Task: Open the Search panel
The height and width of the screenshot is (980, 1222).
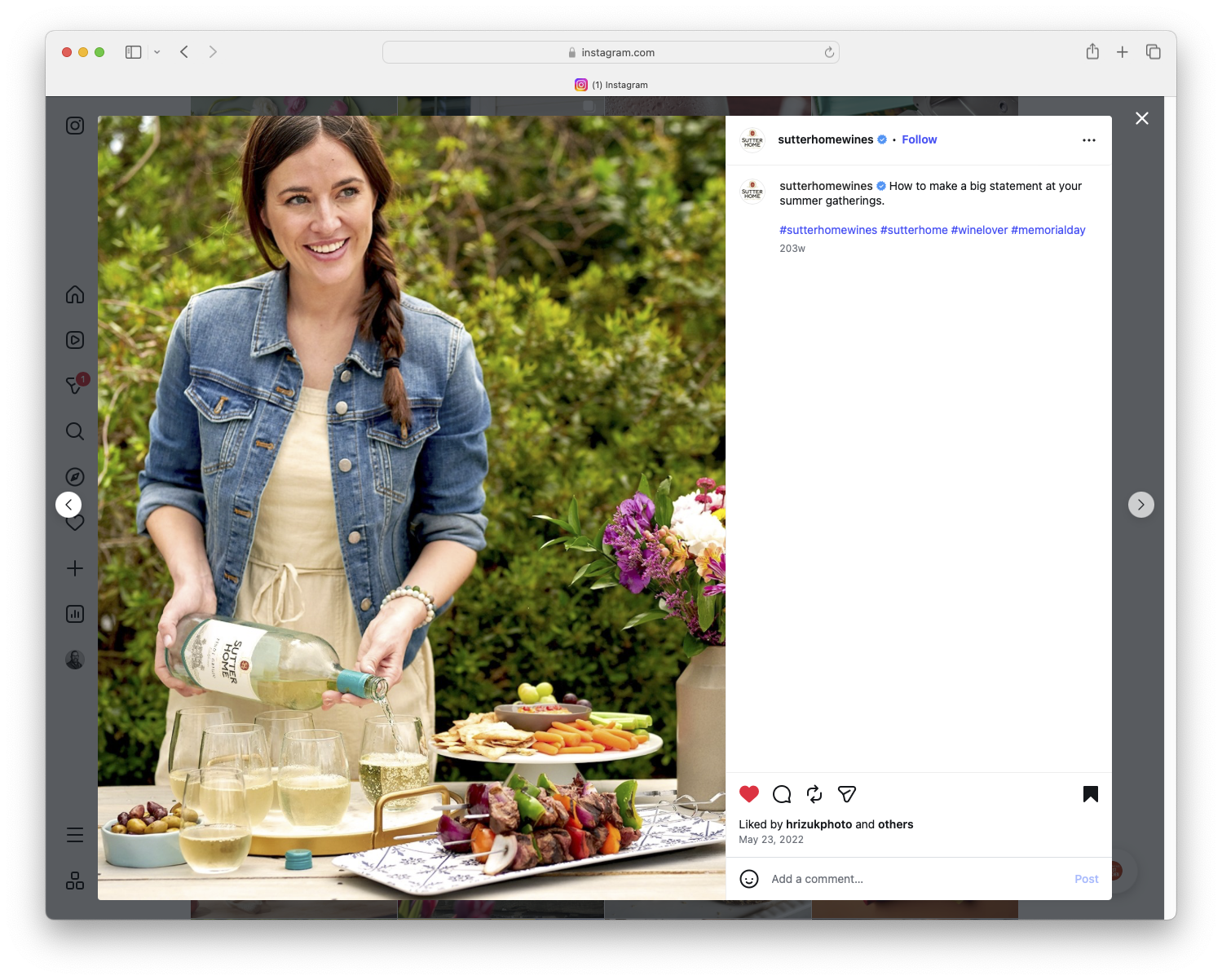Action: 74,430
